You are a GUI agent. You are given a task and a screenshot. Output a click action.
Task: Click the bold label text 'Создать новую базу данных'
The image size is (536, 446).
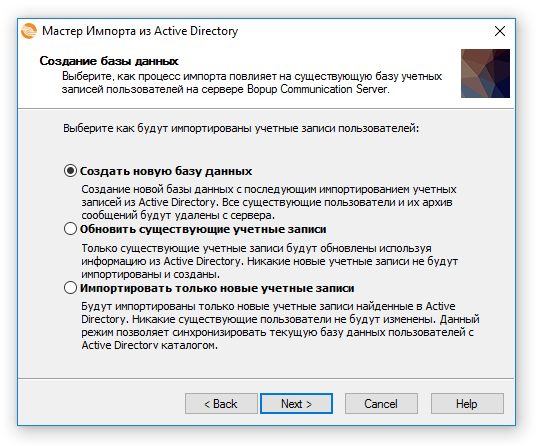point(166,171)
